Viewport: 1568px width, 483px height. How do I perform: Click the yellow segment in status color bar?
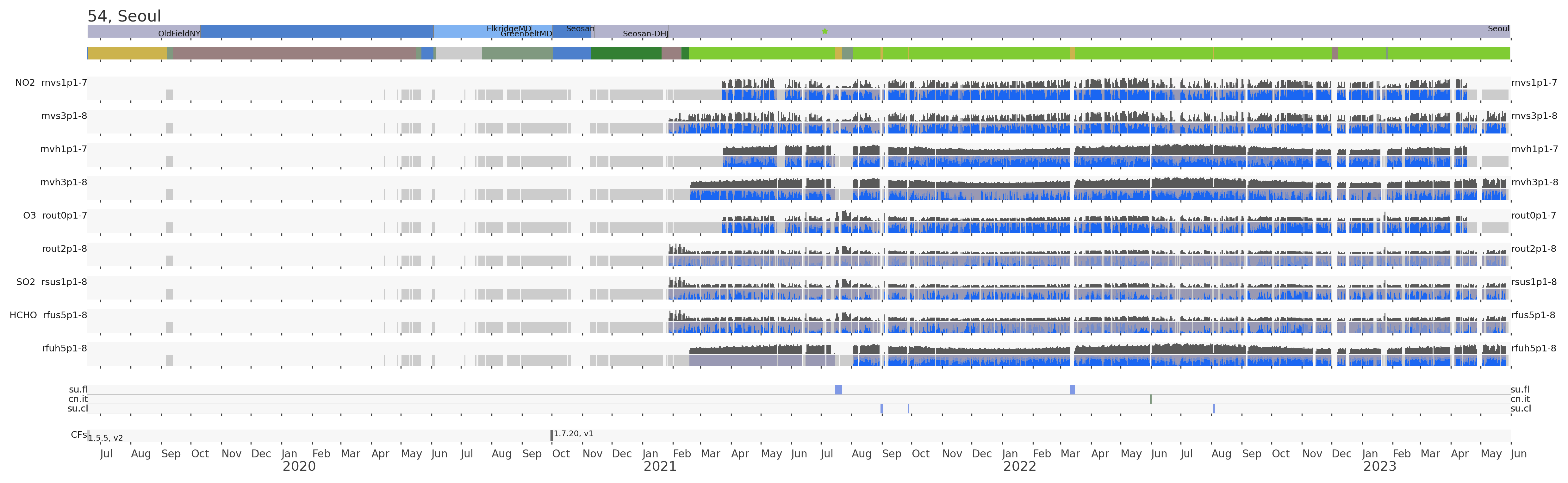point(127,53)
